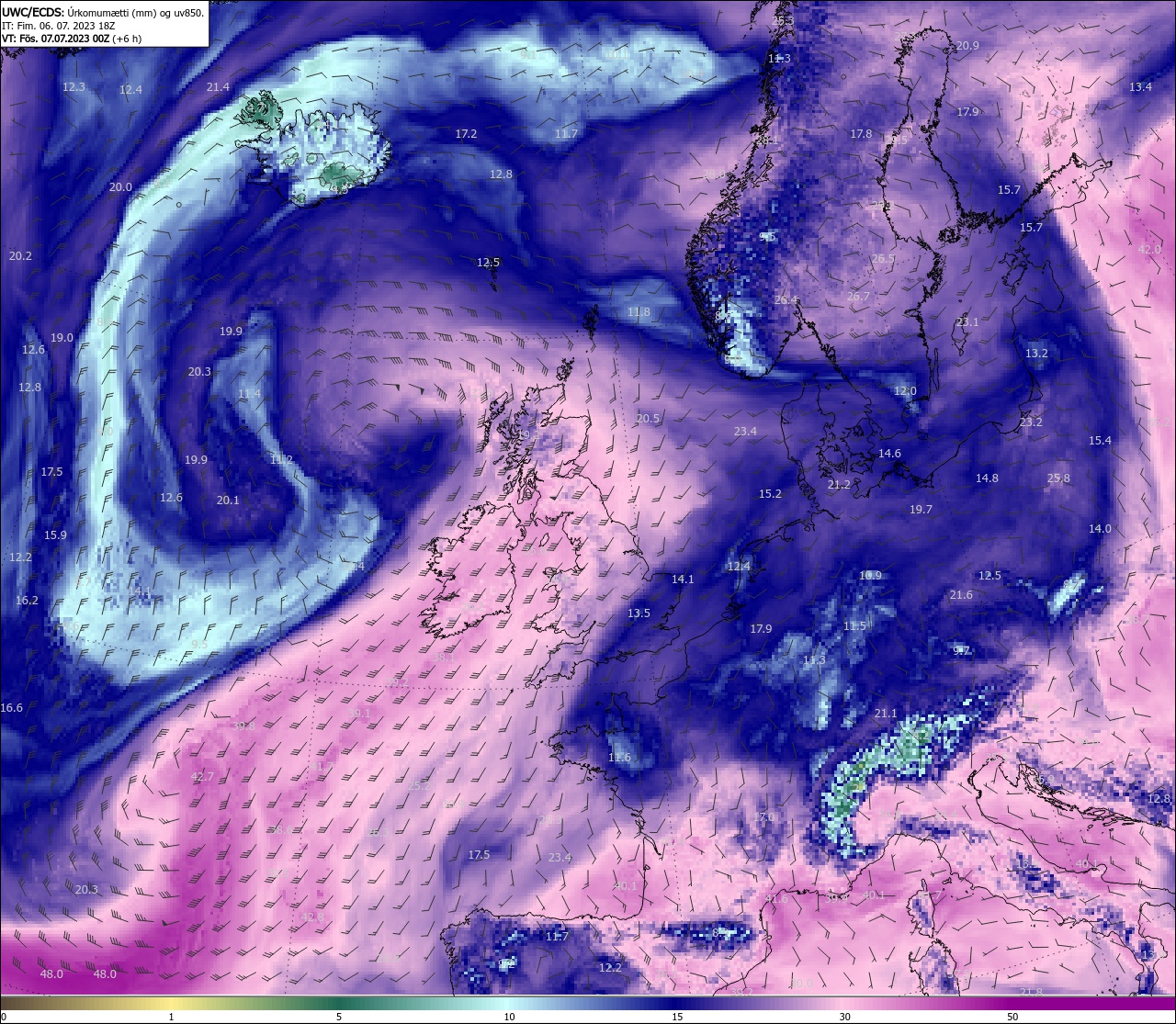
Task: Click the value 21.6 over central Europe
Action: point(961,595)
